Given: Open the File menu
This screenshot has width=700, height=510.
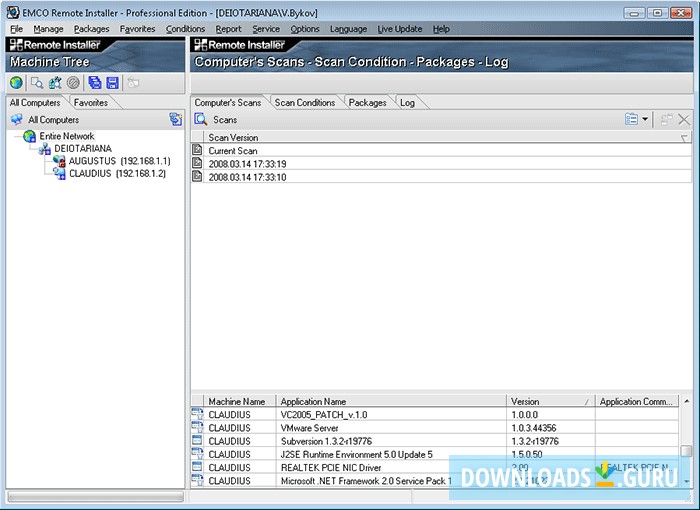Looking at the screenshot, I should 17,29.
